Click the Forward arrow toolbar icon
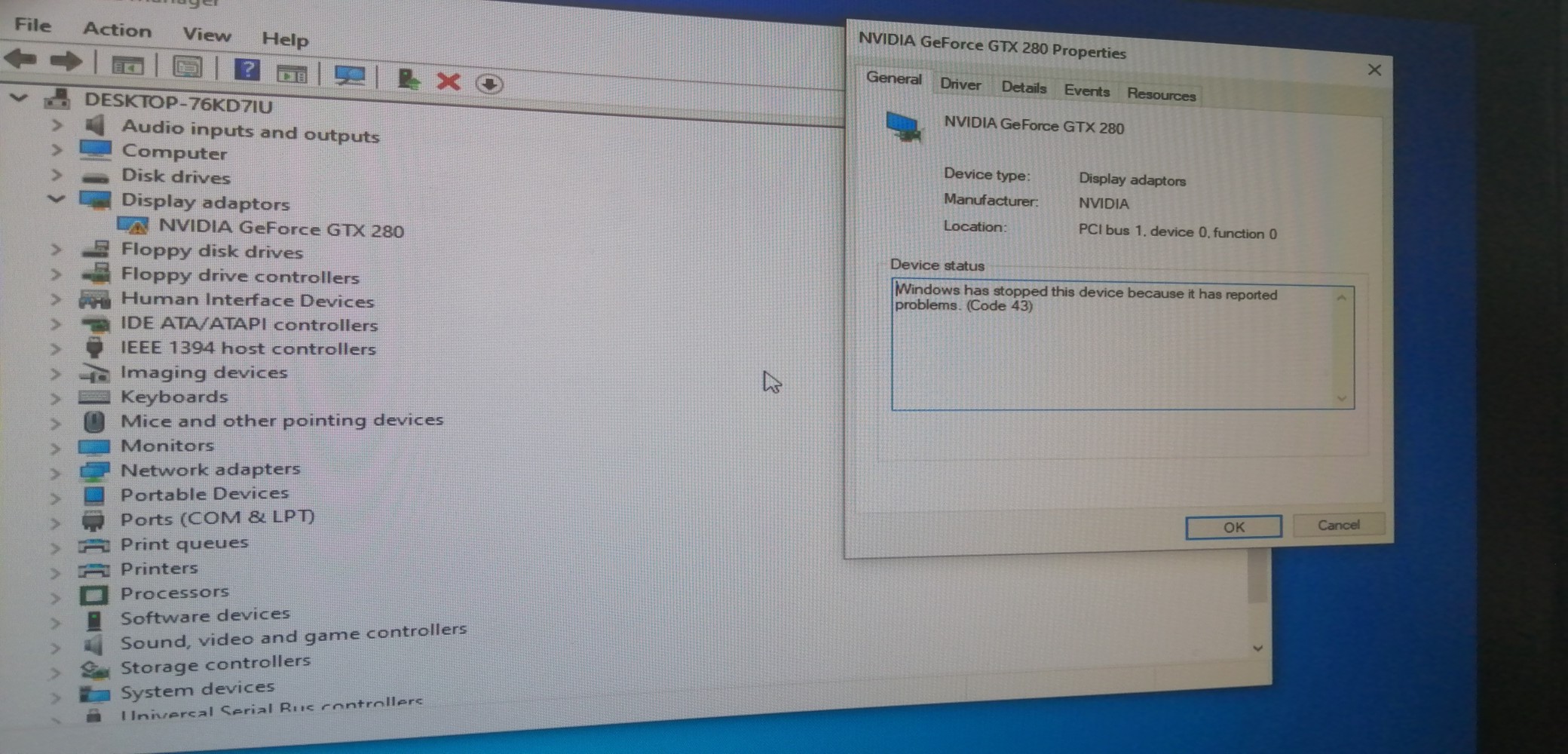The width and height of the screenshot is (1568, 754). point(66,60)
